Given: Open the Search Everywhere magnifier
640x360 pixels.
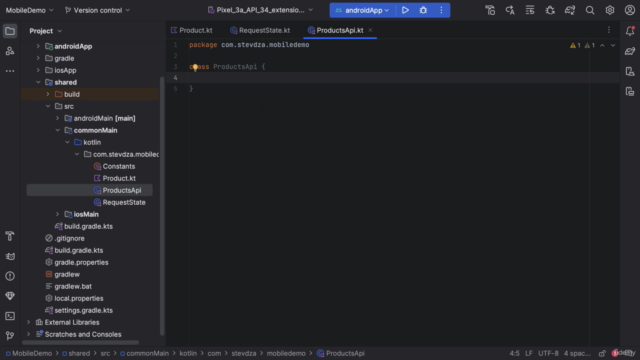Looking at the screenshot, I should point(590,10).
